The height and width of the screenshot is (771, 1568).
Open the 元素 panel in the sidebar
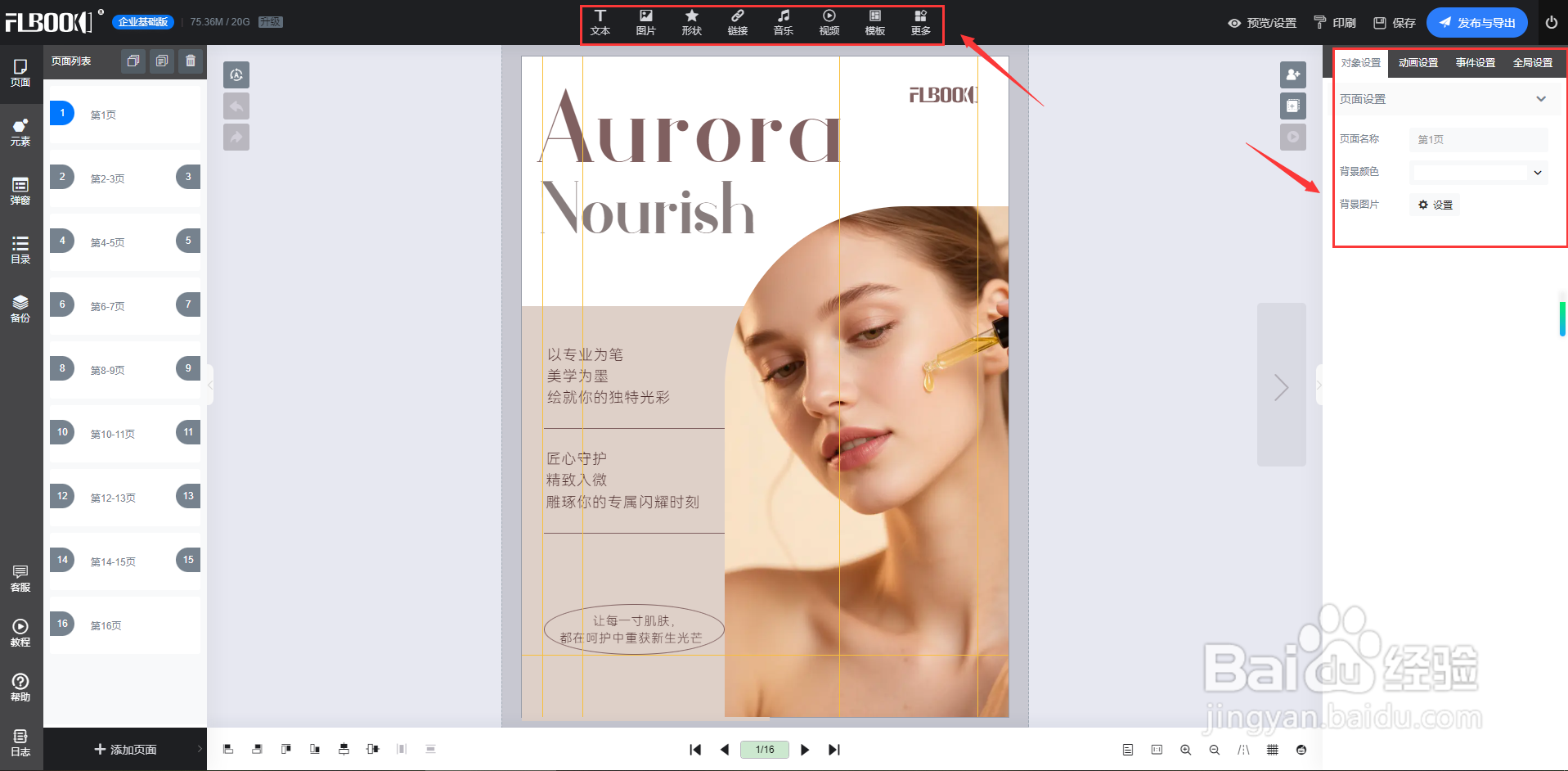click(20, 131)
